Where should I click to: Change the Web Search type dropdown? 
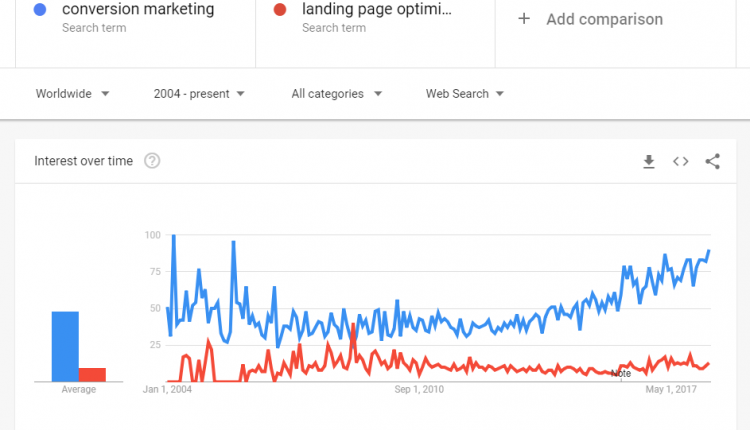[x=465, y=94]
